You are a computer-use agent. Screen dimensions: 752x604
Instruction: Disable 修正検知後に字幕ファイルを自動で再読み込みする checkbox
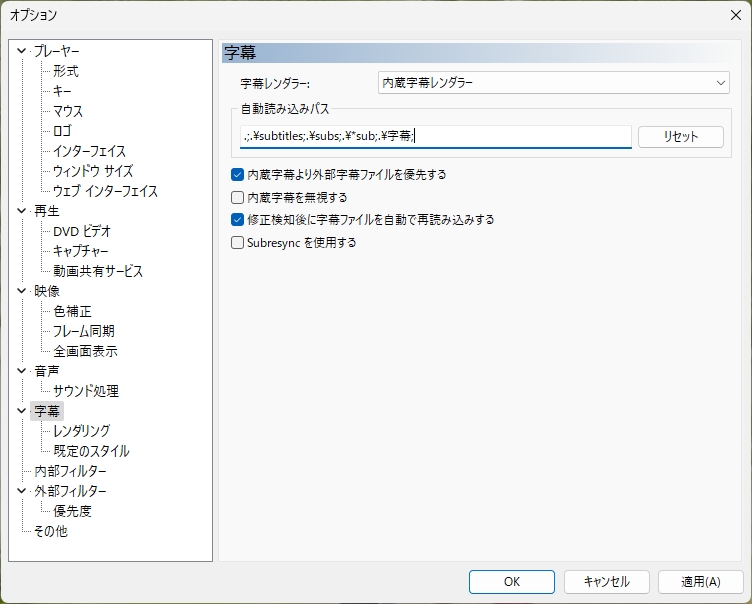(238, 219)
